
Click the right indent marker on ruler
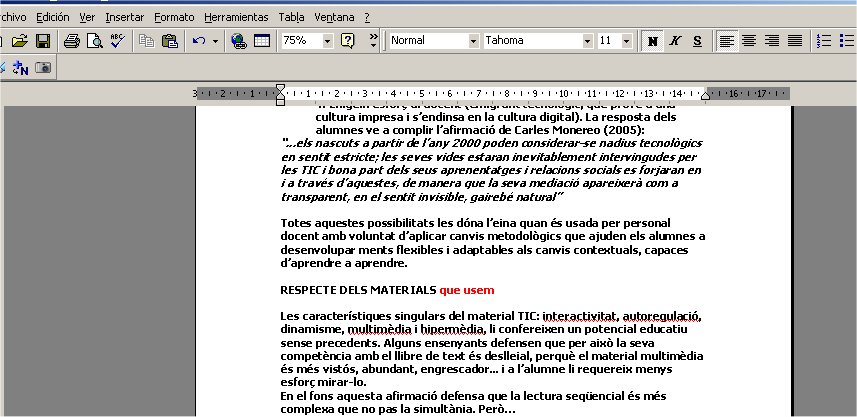pos(706,96)
